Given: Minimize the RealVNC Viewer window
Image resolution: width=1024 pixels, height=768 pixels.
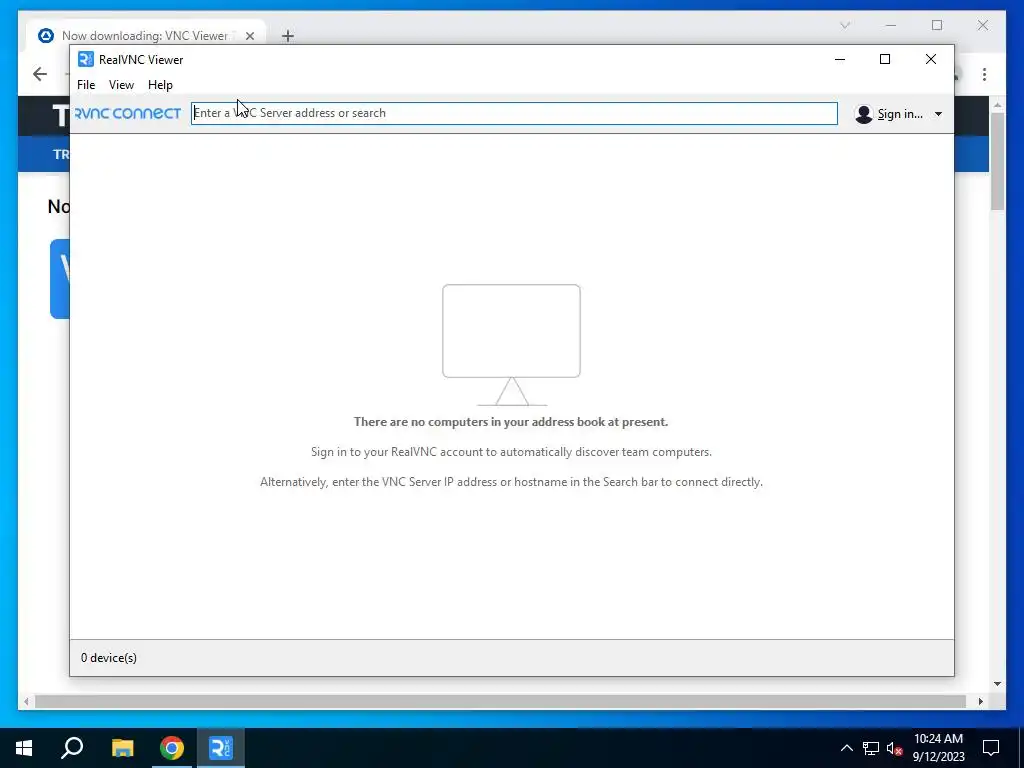Looking at the screenshot, I should [840, 59].
